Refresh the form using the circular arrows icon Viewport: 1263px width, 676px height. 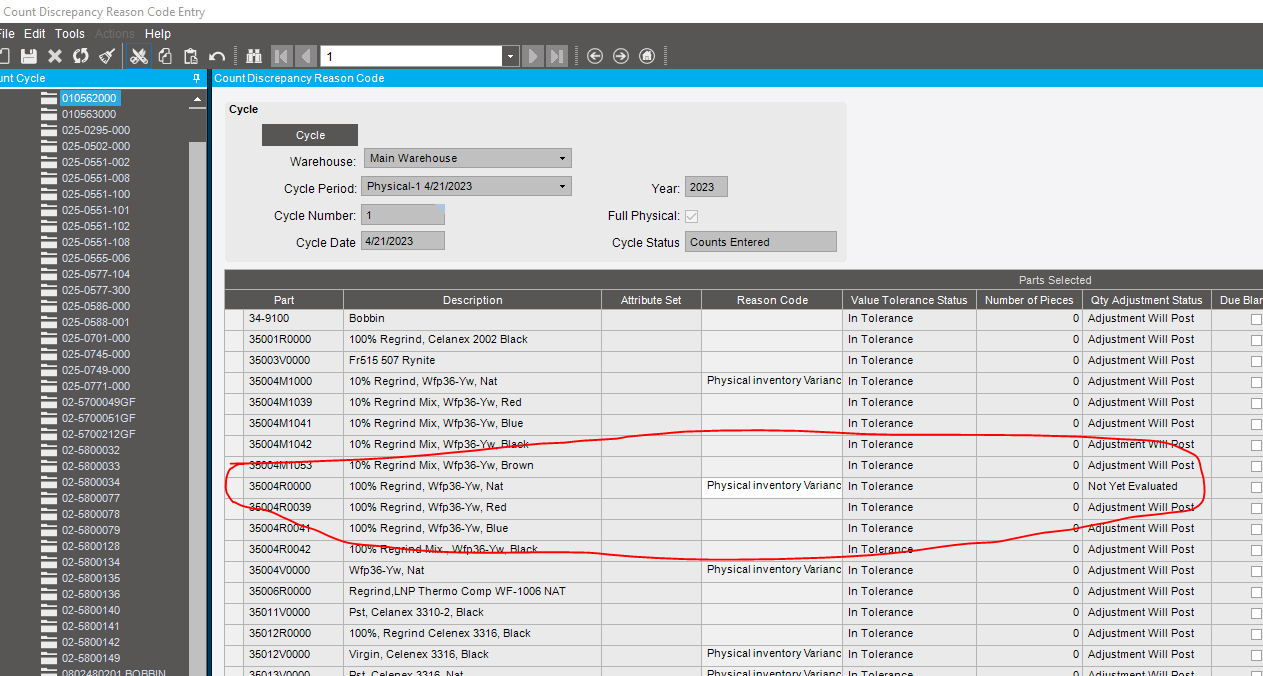point(81,56)
